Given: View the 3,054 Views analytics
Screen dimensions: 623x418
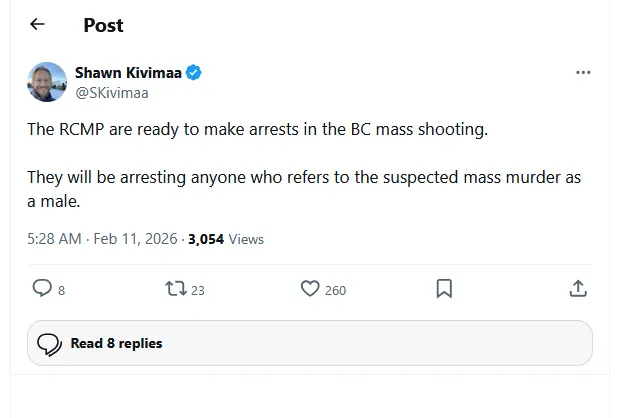Looking at the screenshot, I should tap(226, 239).
